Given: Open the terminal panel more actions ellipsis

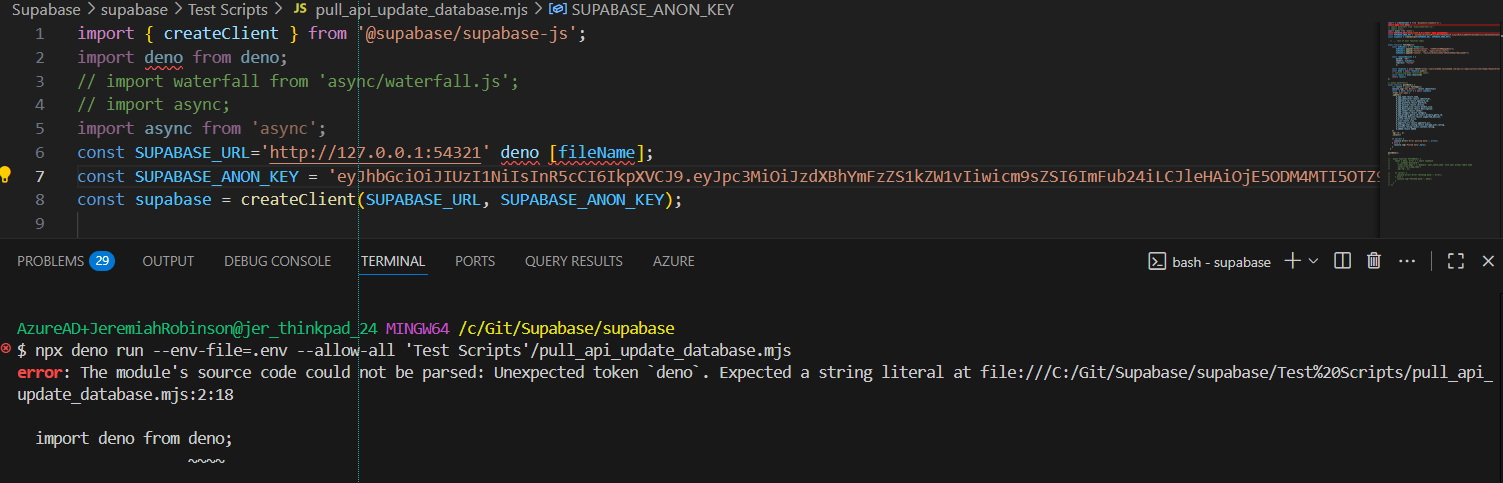Looking at the screenshot, I should click(x=1407, y=261).
